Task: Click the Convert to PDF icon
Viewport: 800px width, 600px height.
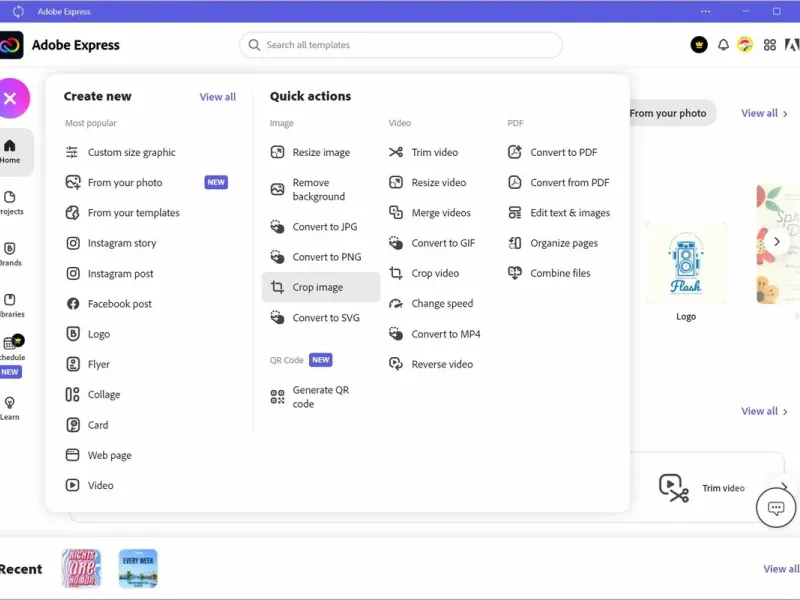Action: coord(515,152)
